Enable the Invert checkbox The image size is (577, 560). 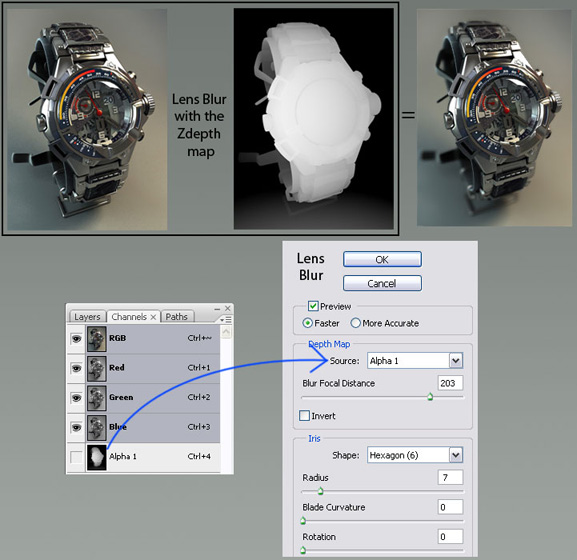coord(304,416)
